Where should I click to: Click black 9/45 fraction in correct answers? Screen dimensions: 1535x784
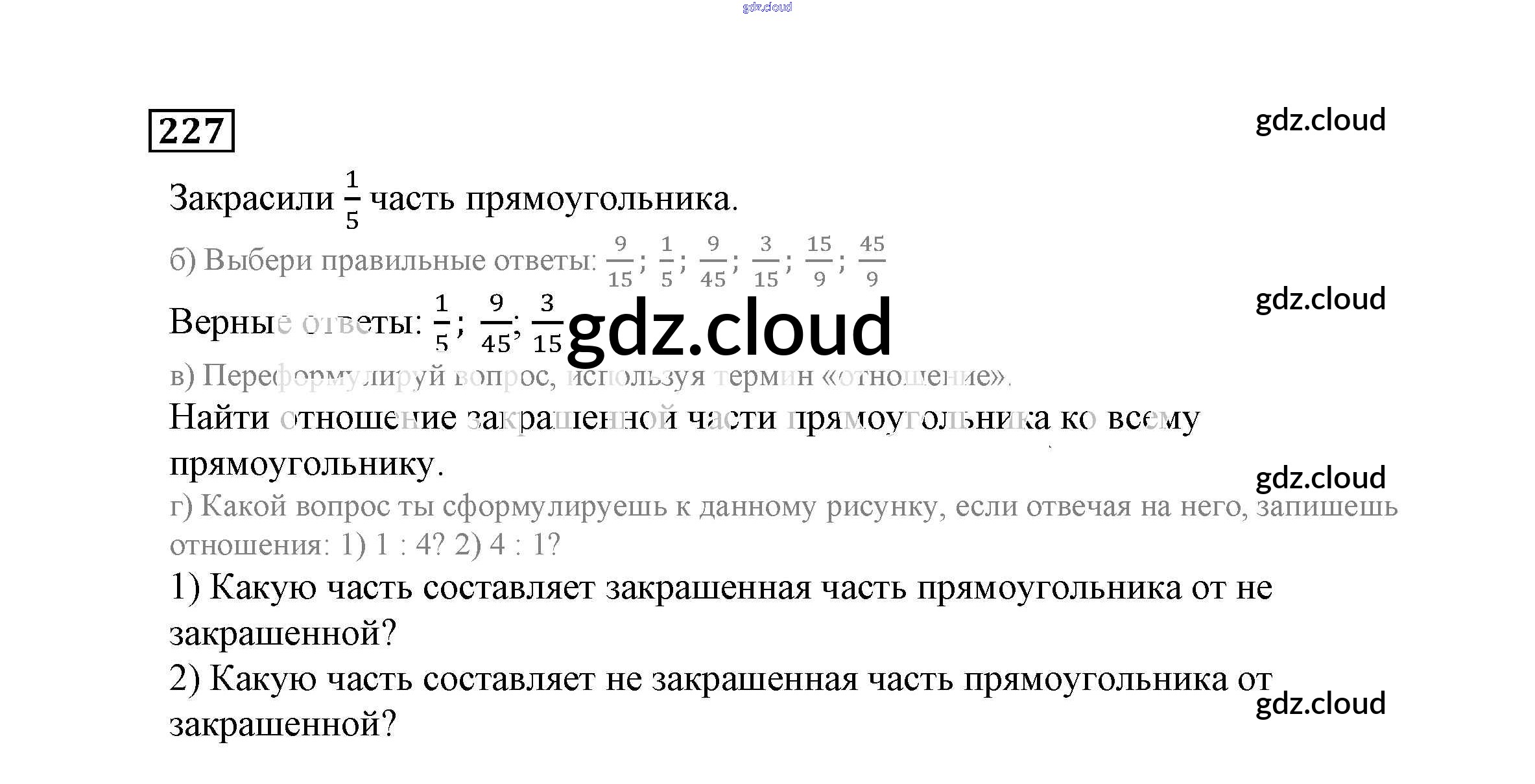click(496, 324)
